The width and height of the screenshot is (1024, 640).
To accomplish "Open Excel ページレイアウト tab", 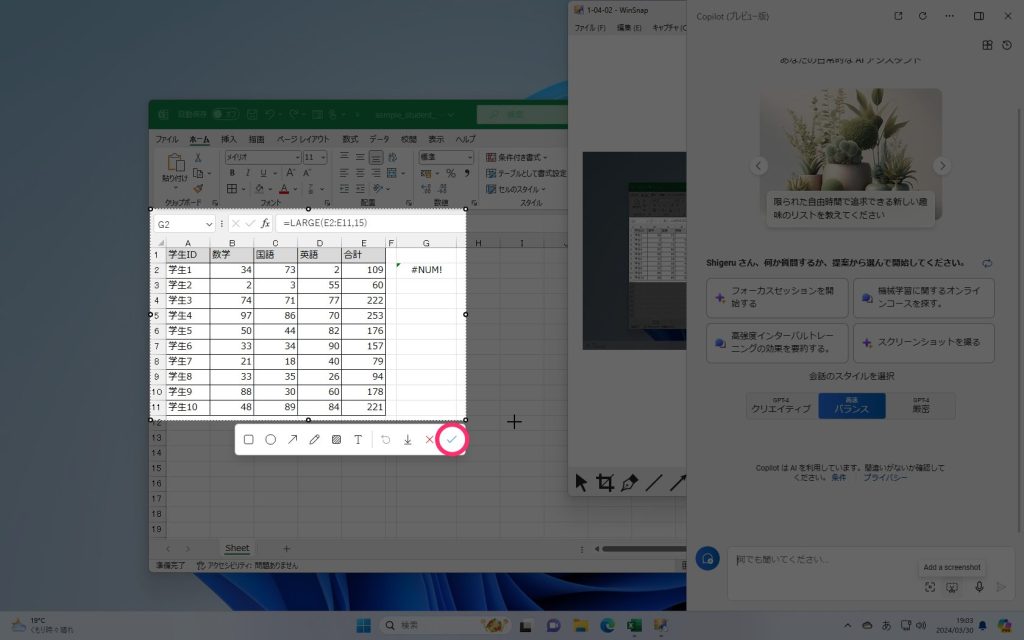I will click(303, 139).
